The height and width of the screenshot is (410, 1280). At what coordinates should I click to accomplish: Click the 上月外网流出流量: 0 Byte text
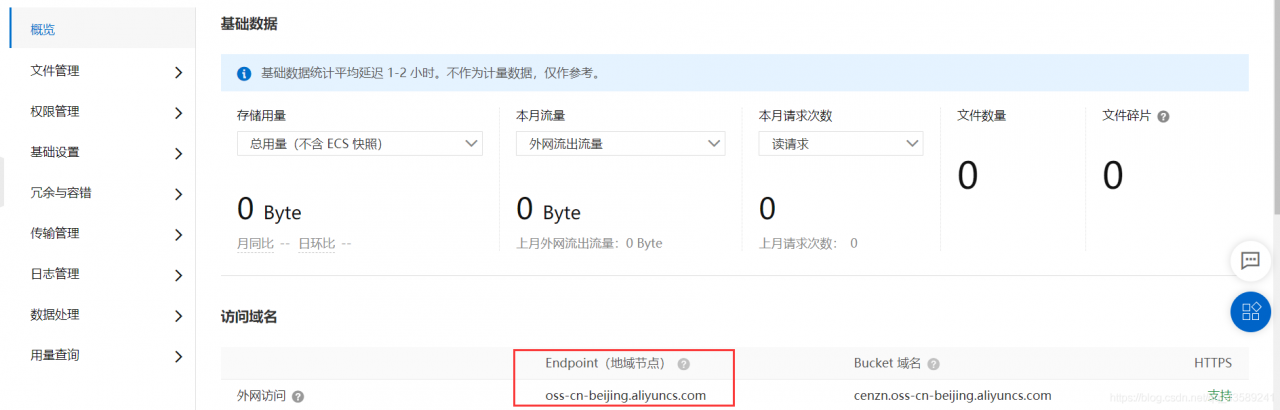click(x=589, y=243)
